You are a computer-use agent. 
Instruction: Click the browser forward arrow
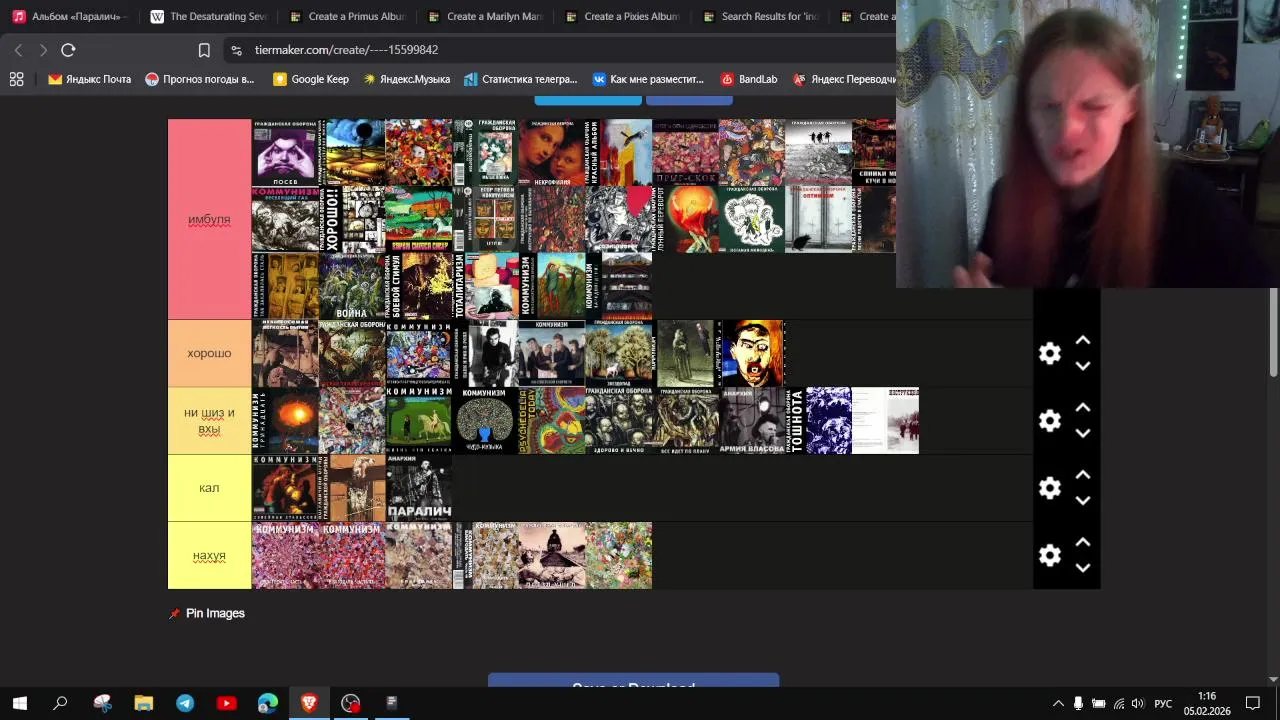(43, 50)
